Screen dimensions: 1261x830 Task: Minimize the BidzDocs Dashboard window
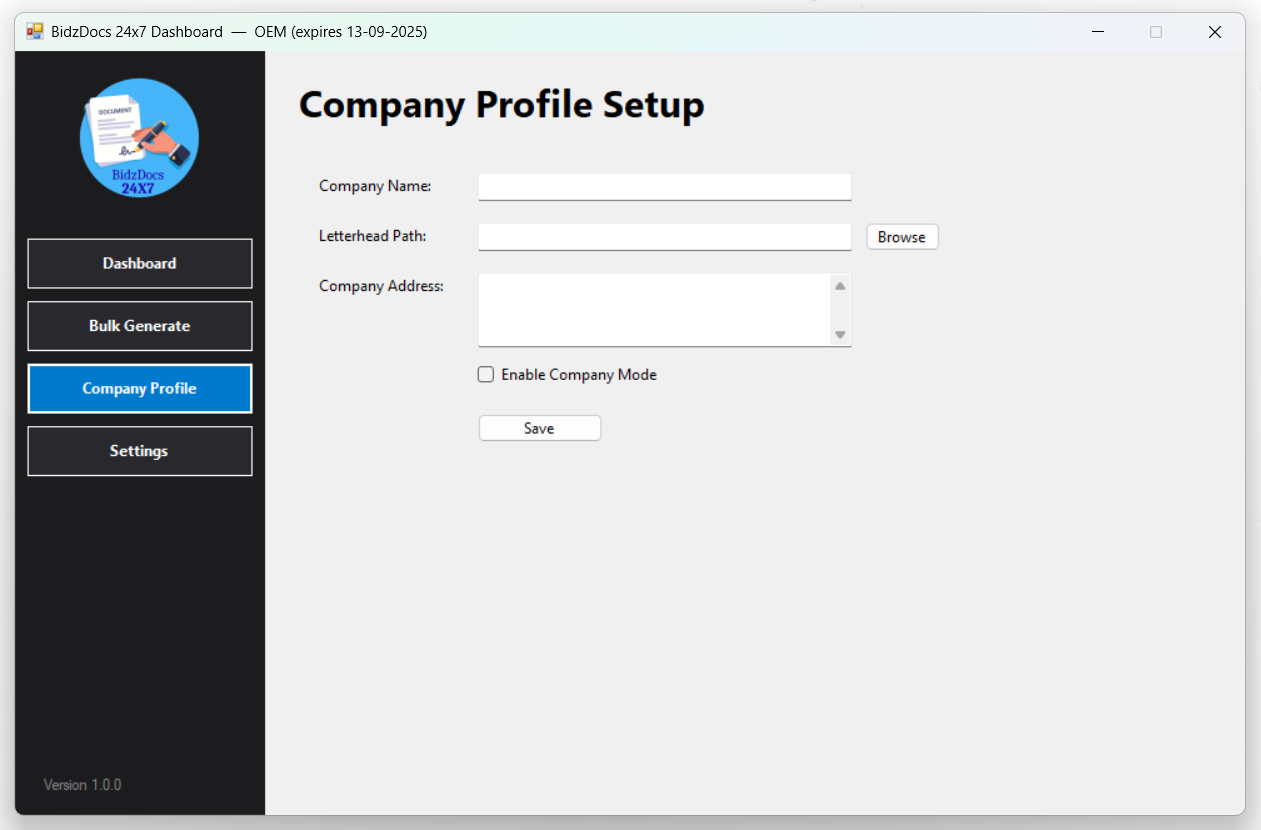click(x=1097, y=31)
